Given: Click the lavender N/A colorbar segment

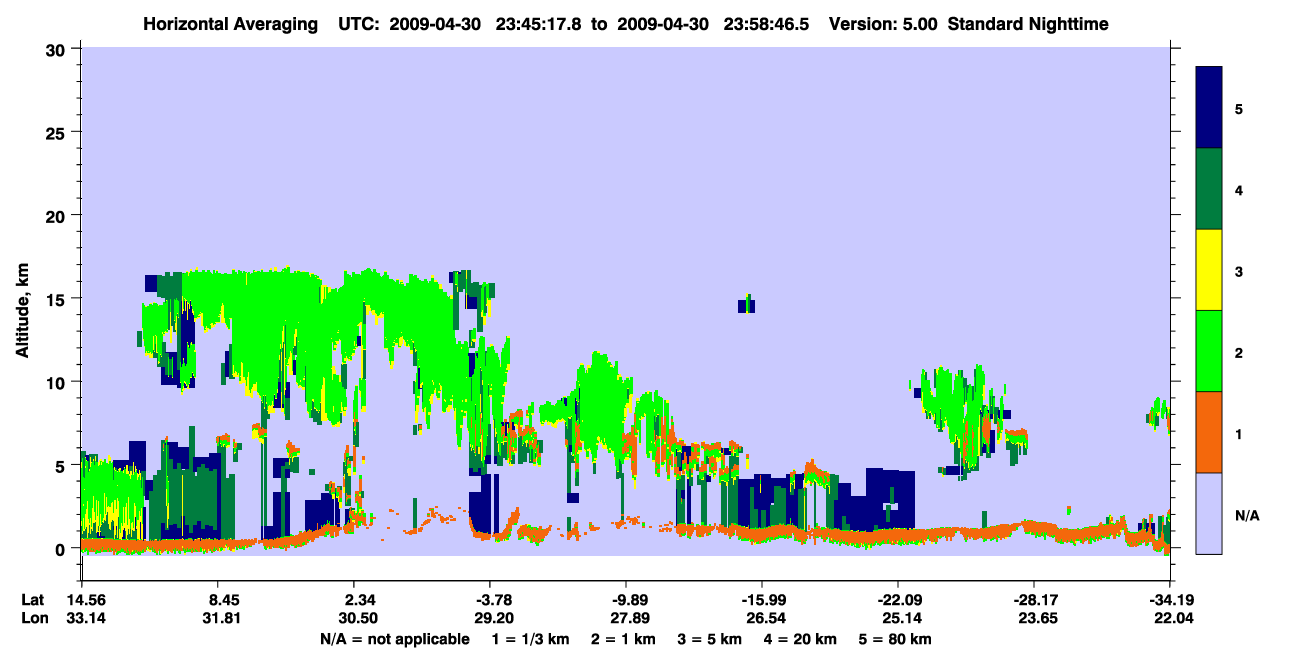Looking at the screenshot, I should (x=1209, y=513).
